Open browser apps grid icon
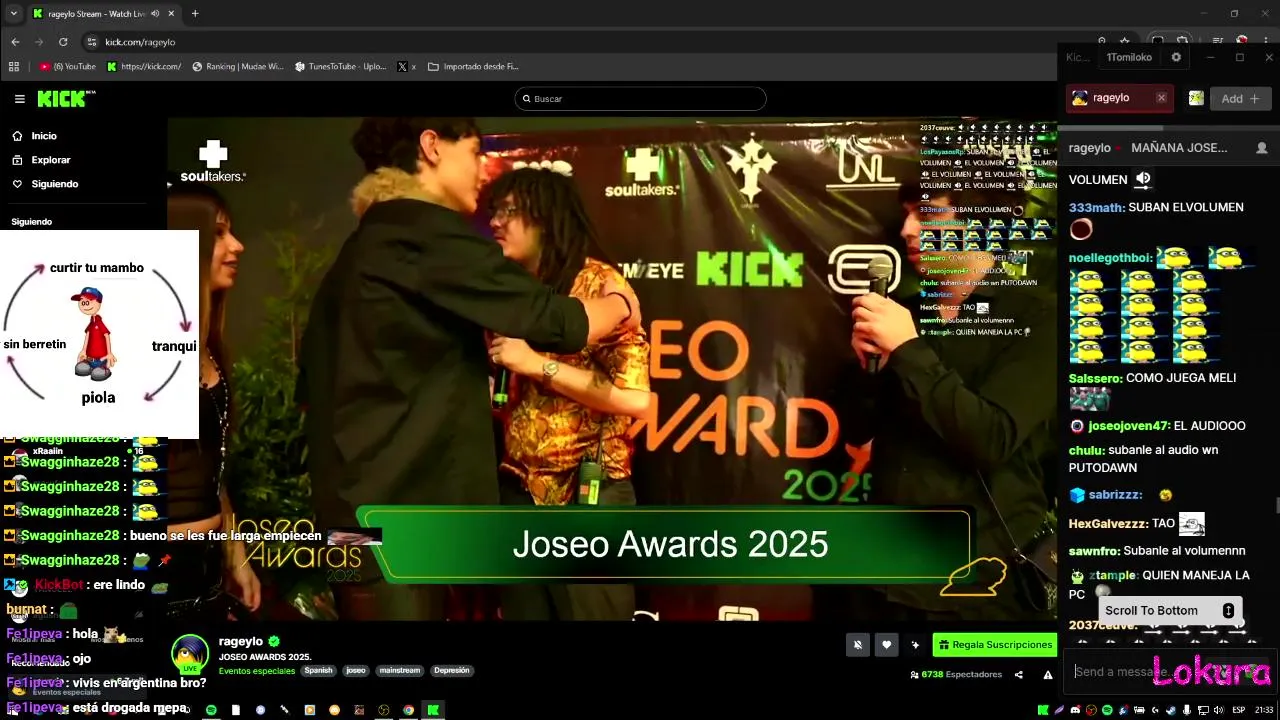 click(x=14, y=67)
